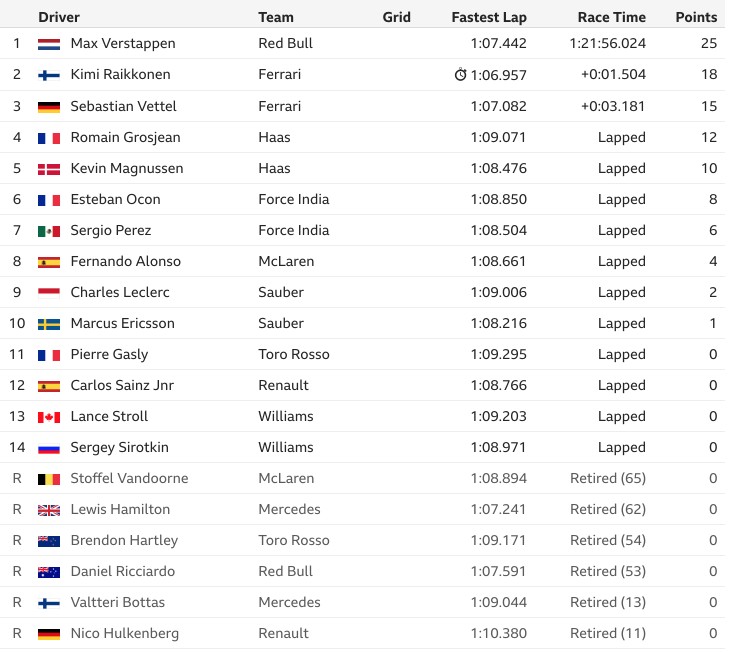The width and height of the screenshot is (738, 653).
Task: Click the Points column header
Action: (x=696, y=17)
